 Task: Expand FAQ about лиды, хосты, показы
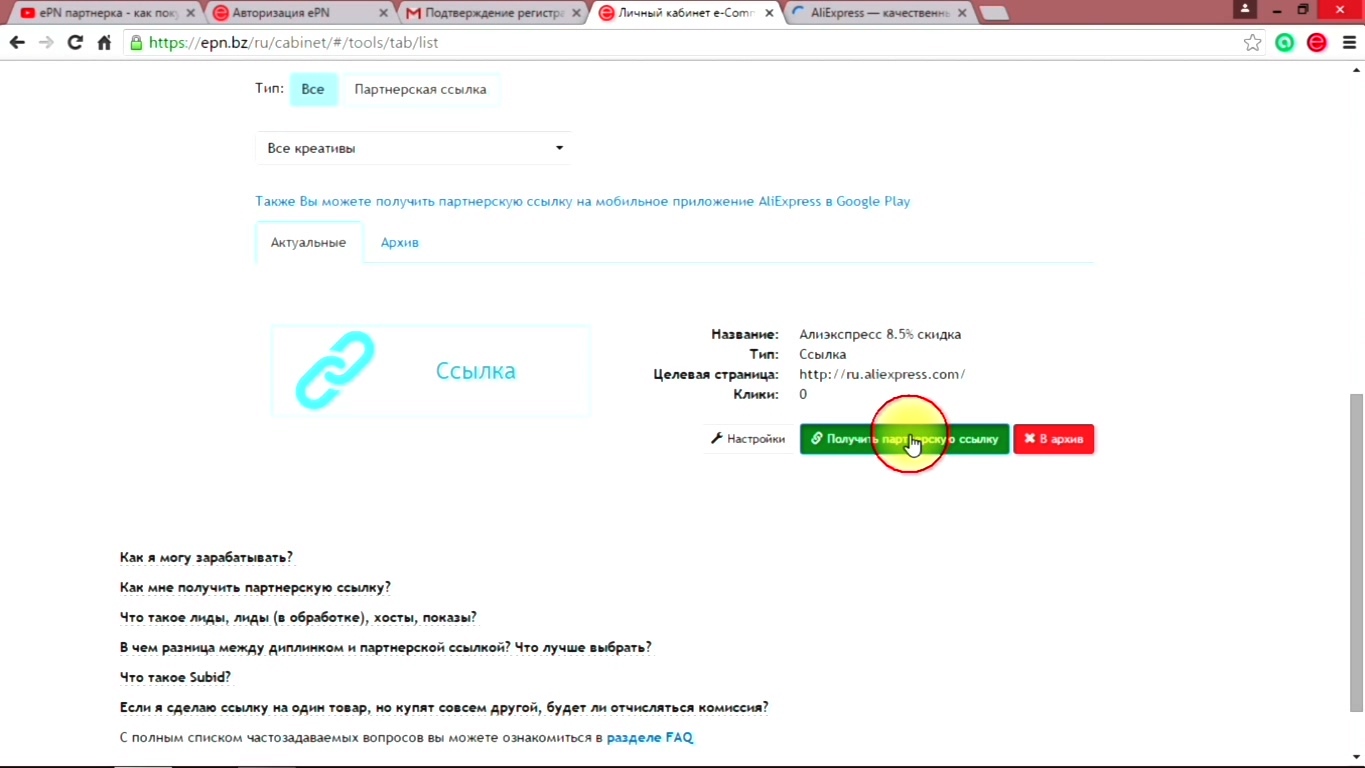[x=298, y=617]
